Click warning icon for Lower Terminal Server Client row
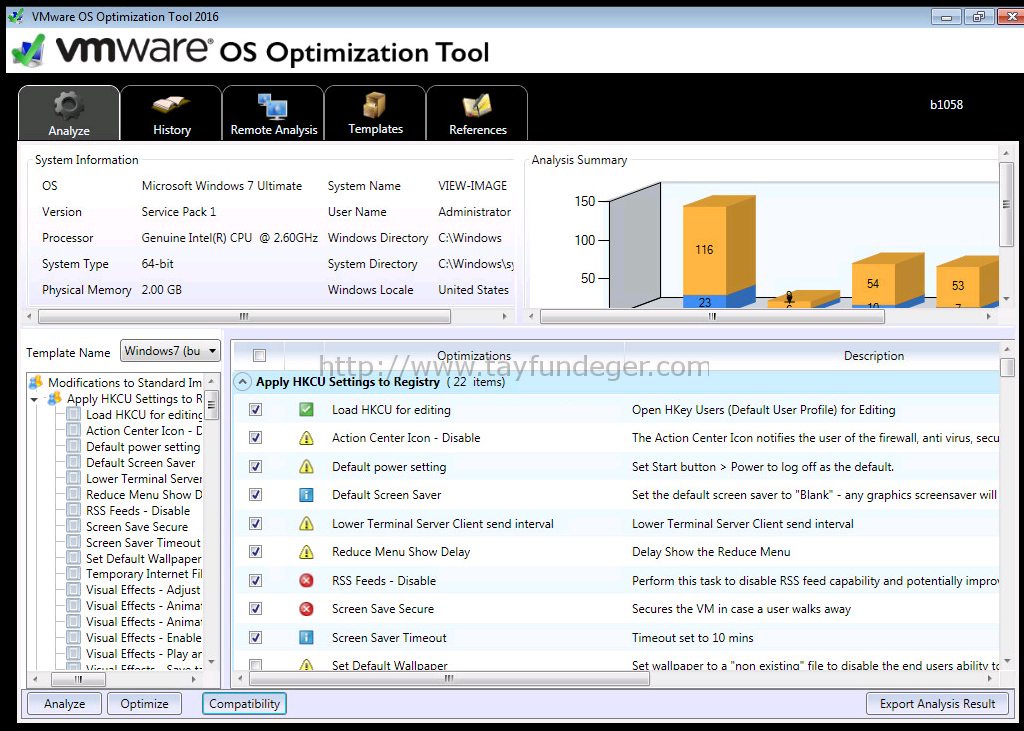The height and width of the screenshot is (731, 1024). pyautogui.click(x=306, y=523)
